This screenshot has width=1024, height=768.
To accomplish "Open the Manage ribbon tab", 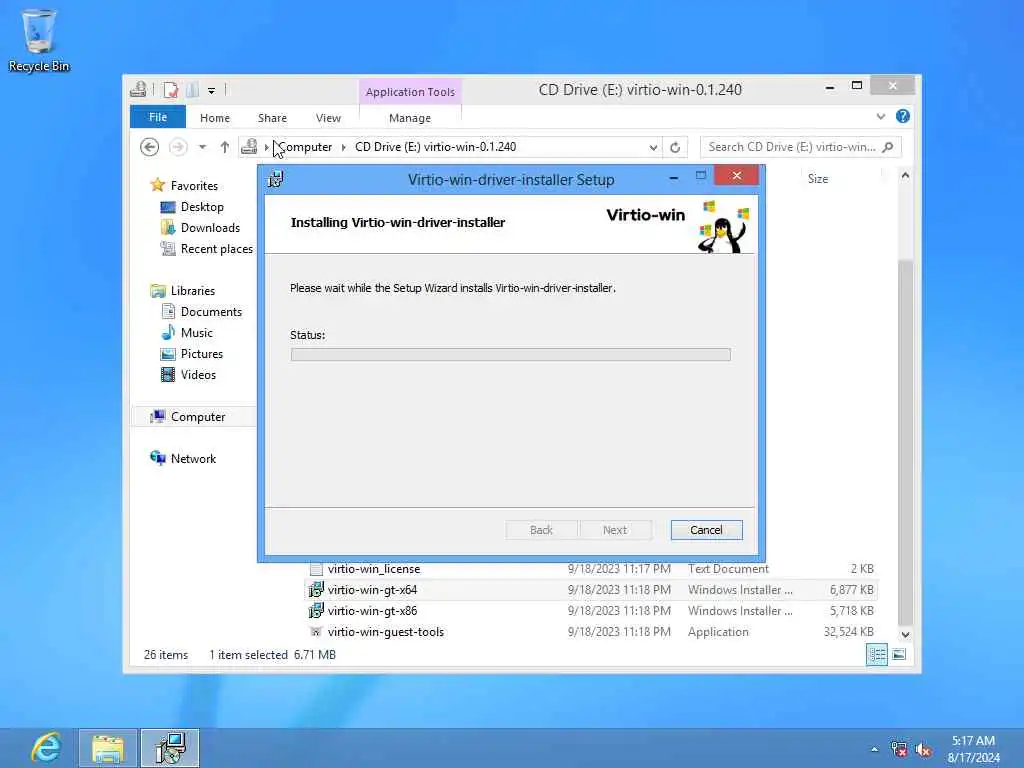I will (x=409, y=118).
